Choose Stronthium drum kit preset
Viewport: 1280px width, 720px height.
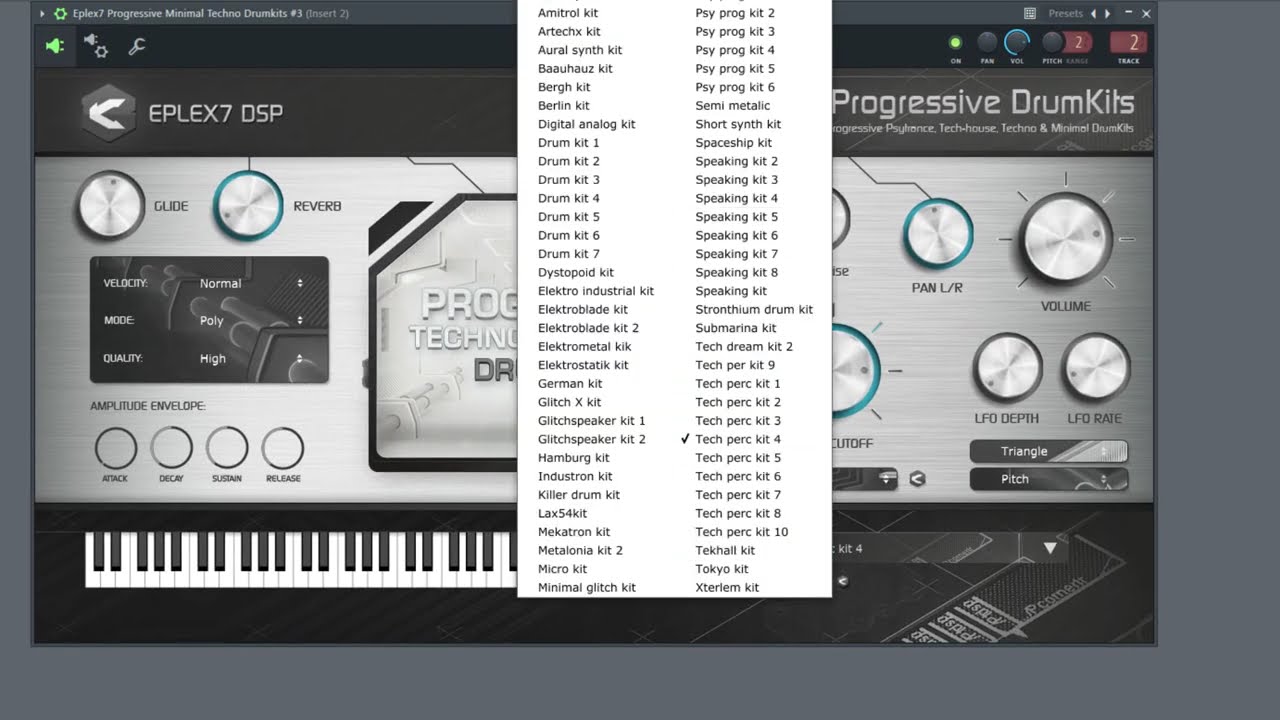753,310
